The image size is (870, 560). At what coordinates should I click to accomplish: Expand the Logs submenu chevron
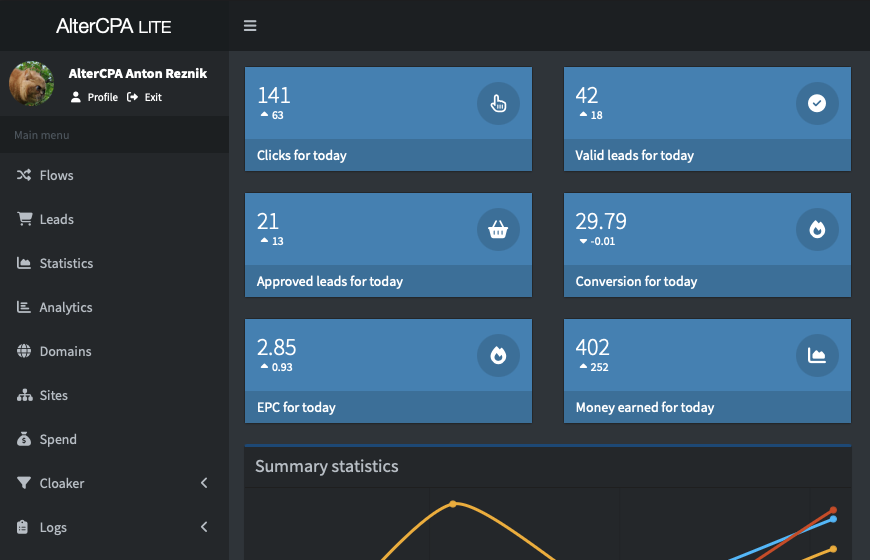click(204, 527)
